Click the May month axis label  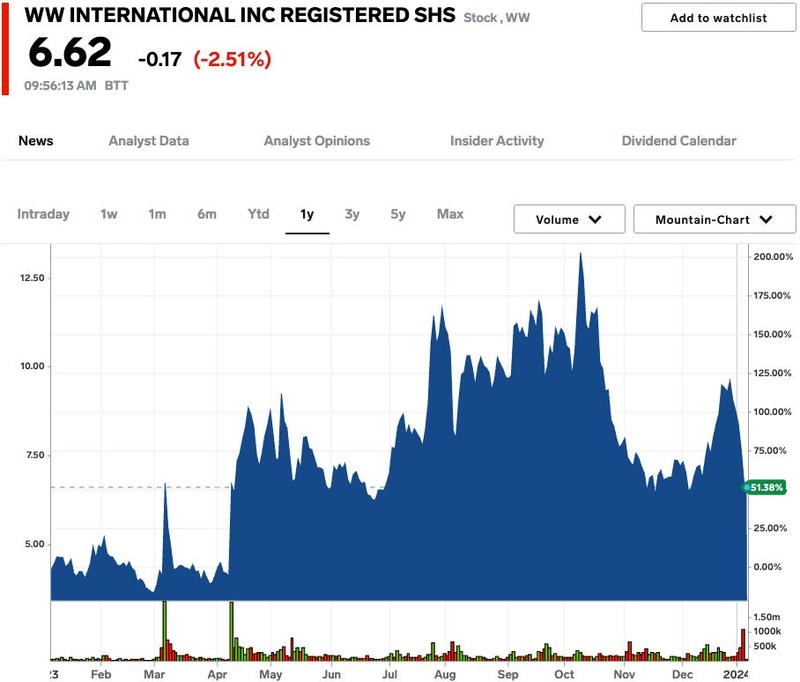pyautogui.click(x=270, y=674)
